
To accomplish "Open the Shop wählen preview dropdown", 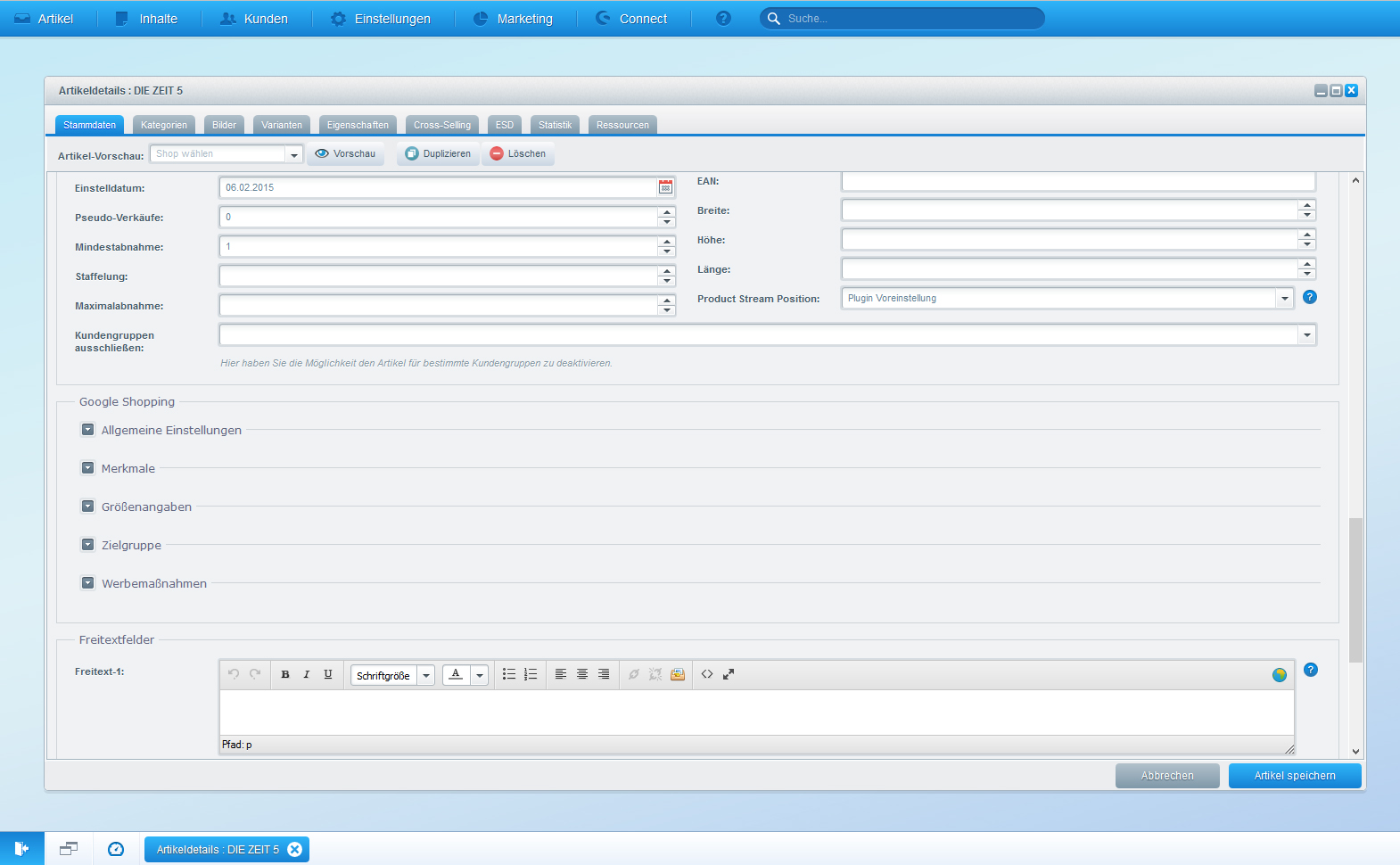I will coord(293,155).
